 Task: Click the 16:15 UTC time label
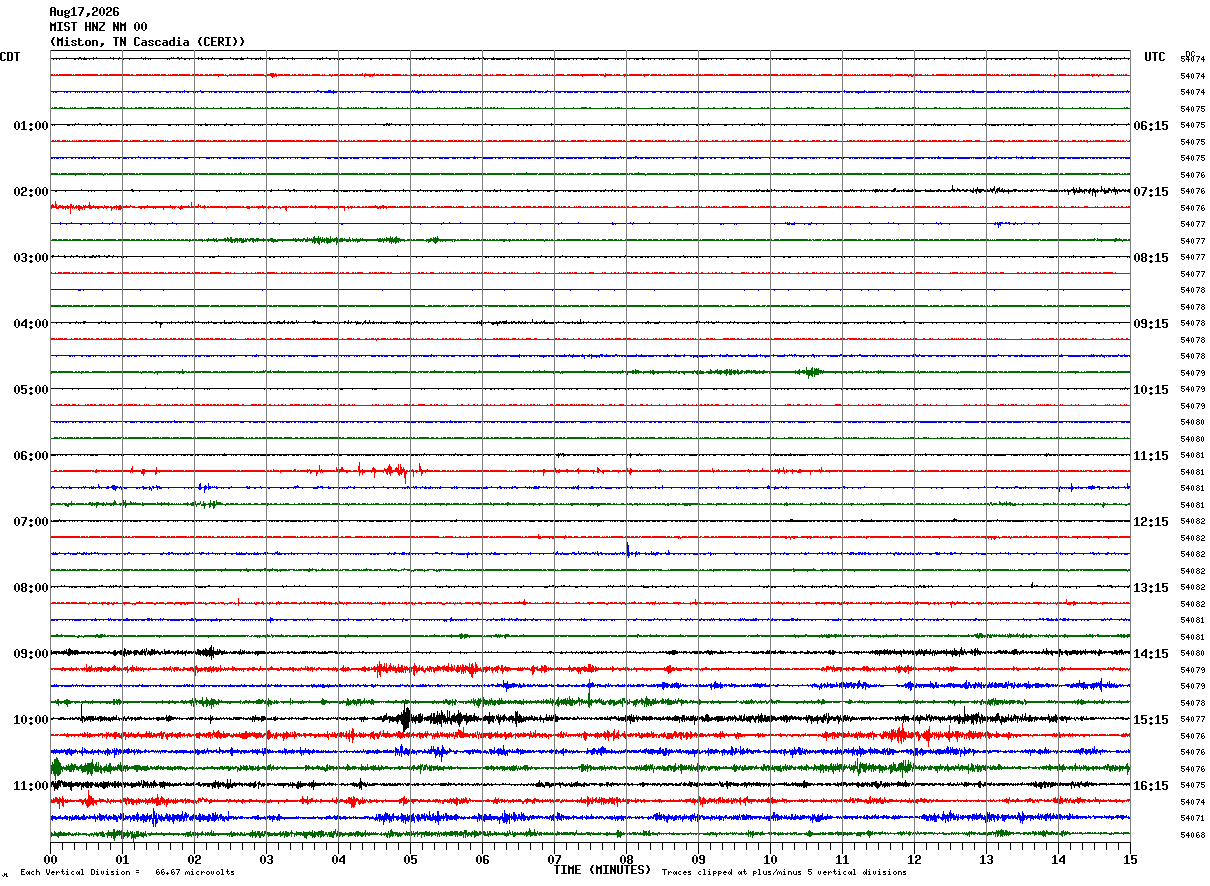click(x=1151, y=786)
